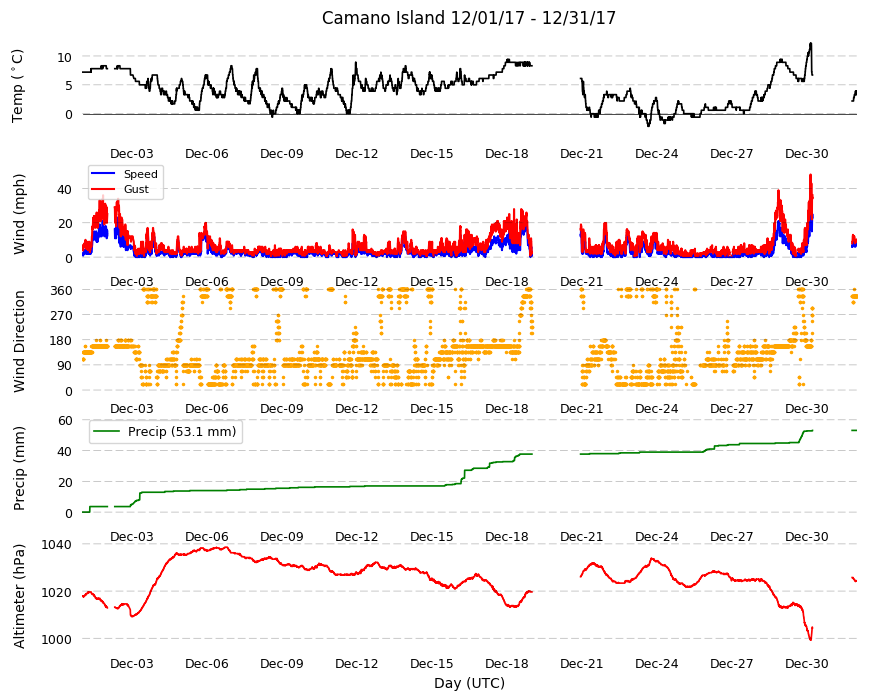Click the Day (UTC) x-axis label
The width and height of the screenshot is (870, 700).
(469, 683)
